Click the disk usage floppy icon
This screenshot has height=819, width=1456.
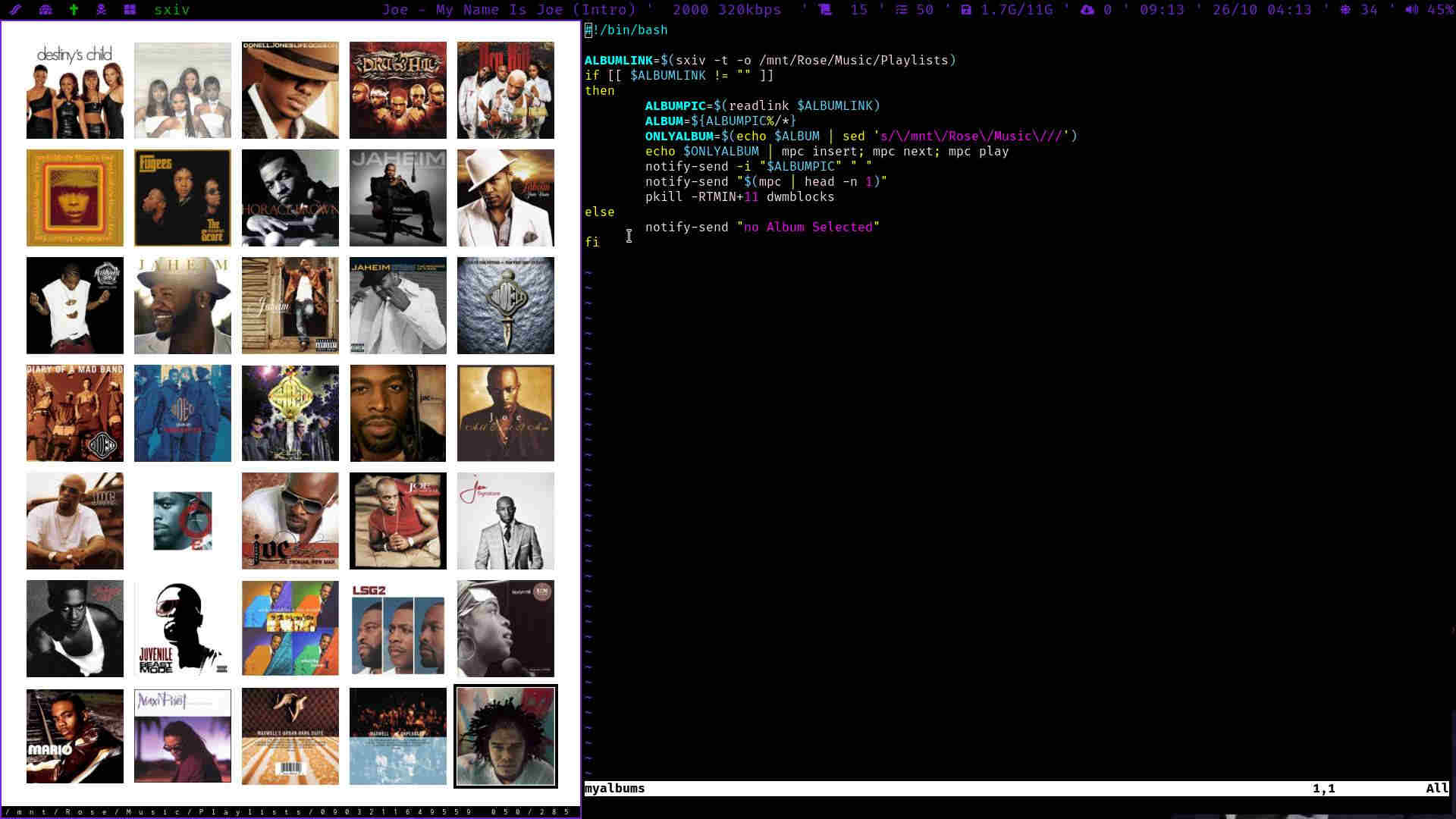pyautogui.click(x=965, y=10)
